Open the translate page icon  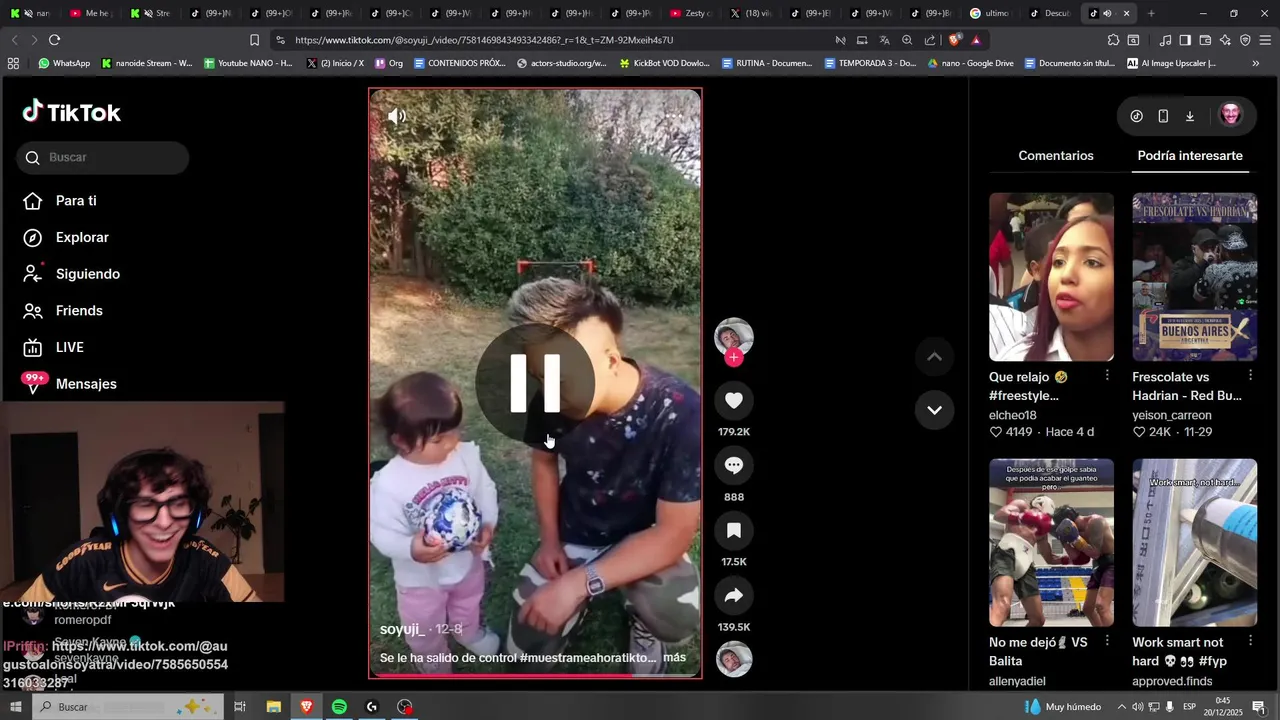(884, 40)
